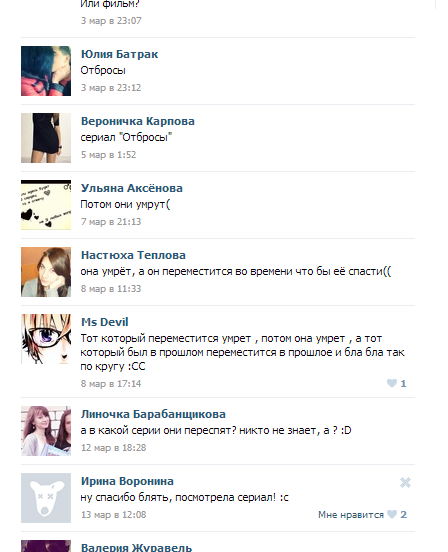Click Юлия Батрак's avatar photo
Image resolution: width=448 pixels, height=552 pixels.
(46, 71)
